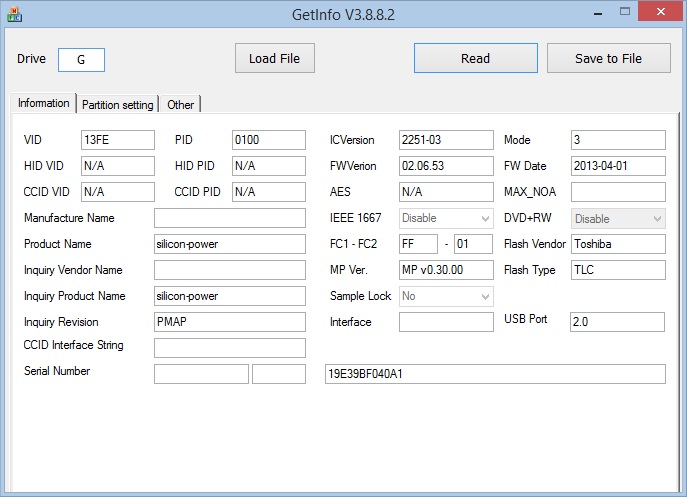Expand the Sample Lock dropdown
687x497 pixels.
(446, 296)
